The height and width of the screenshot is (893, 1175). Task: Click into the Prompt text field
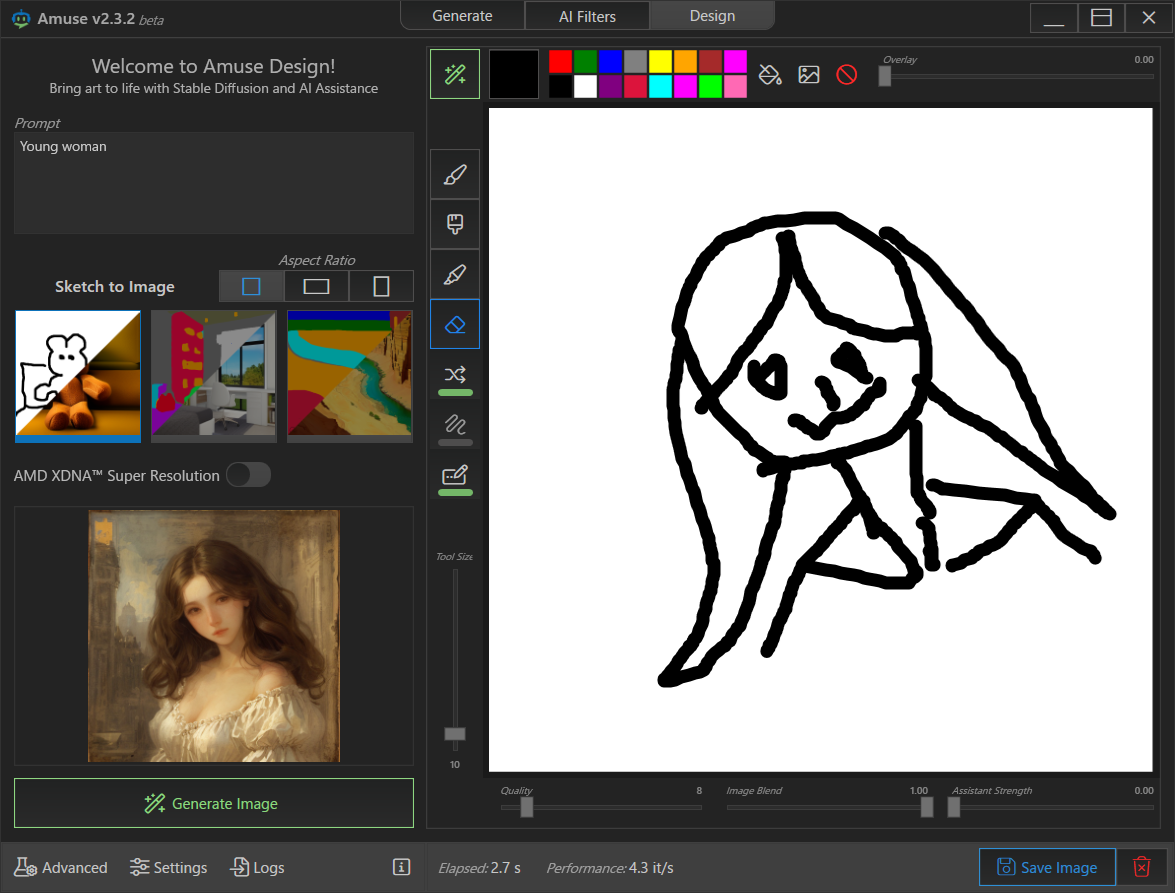[214, 183]
